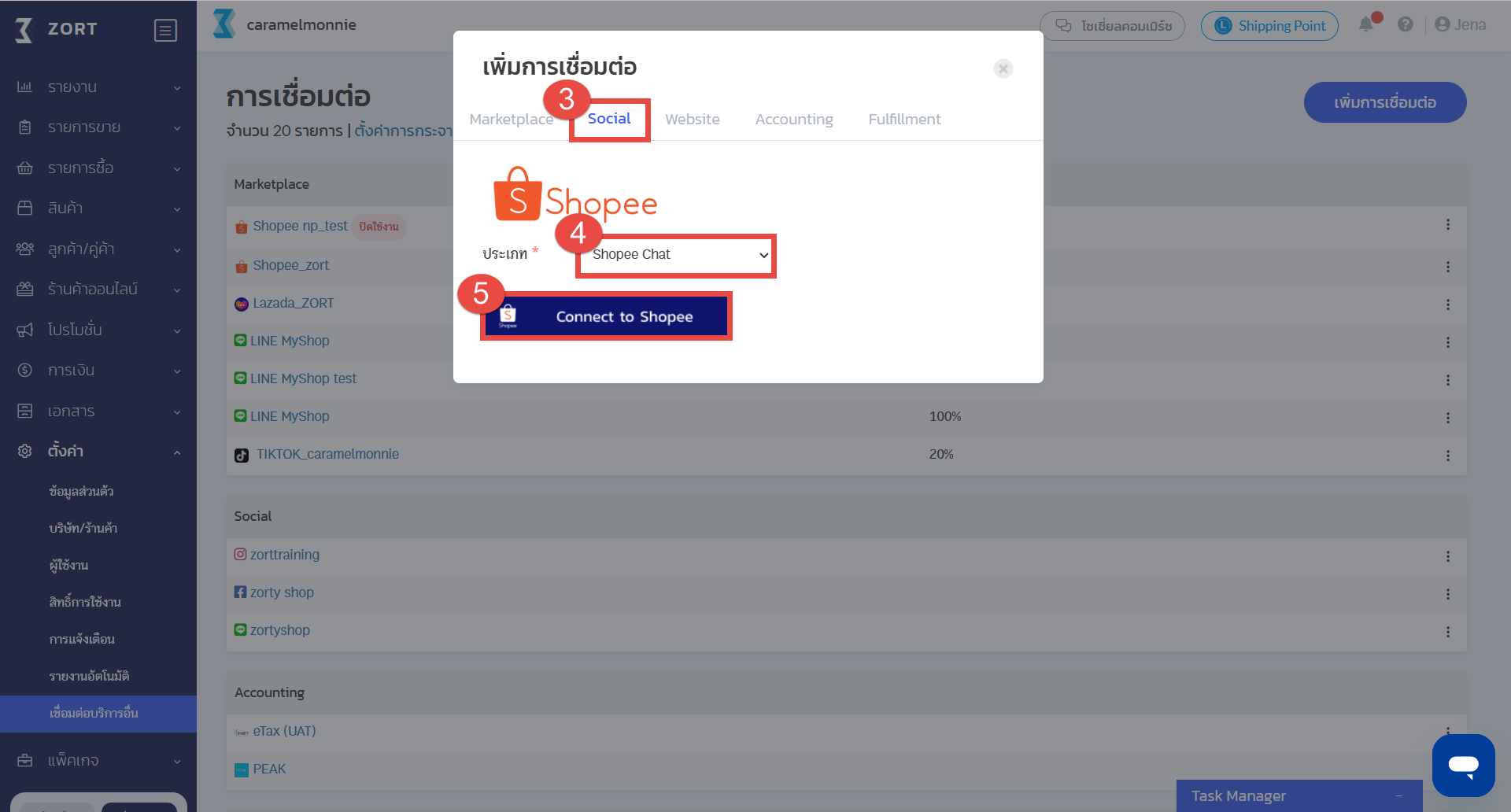Viewport: 1511px width, 812px height.
Task: Open the live chat bubble widget
Action: [x=1464, y=765]
